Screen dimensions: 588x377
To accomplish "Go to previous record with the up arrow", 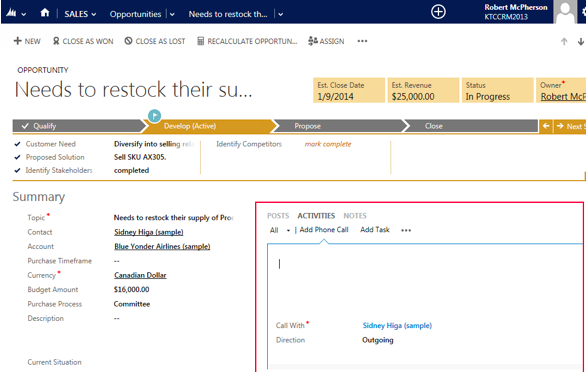I will tap(564, 42).
